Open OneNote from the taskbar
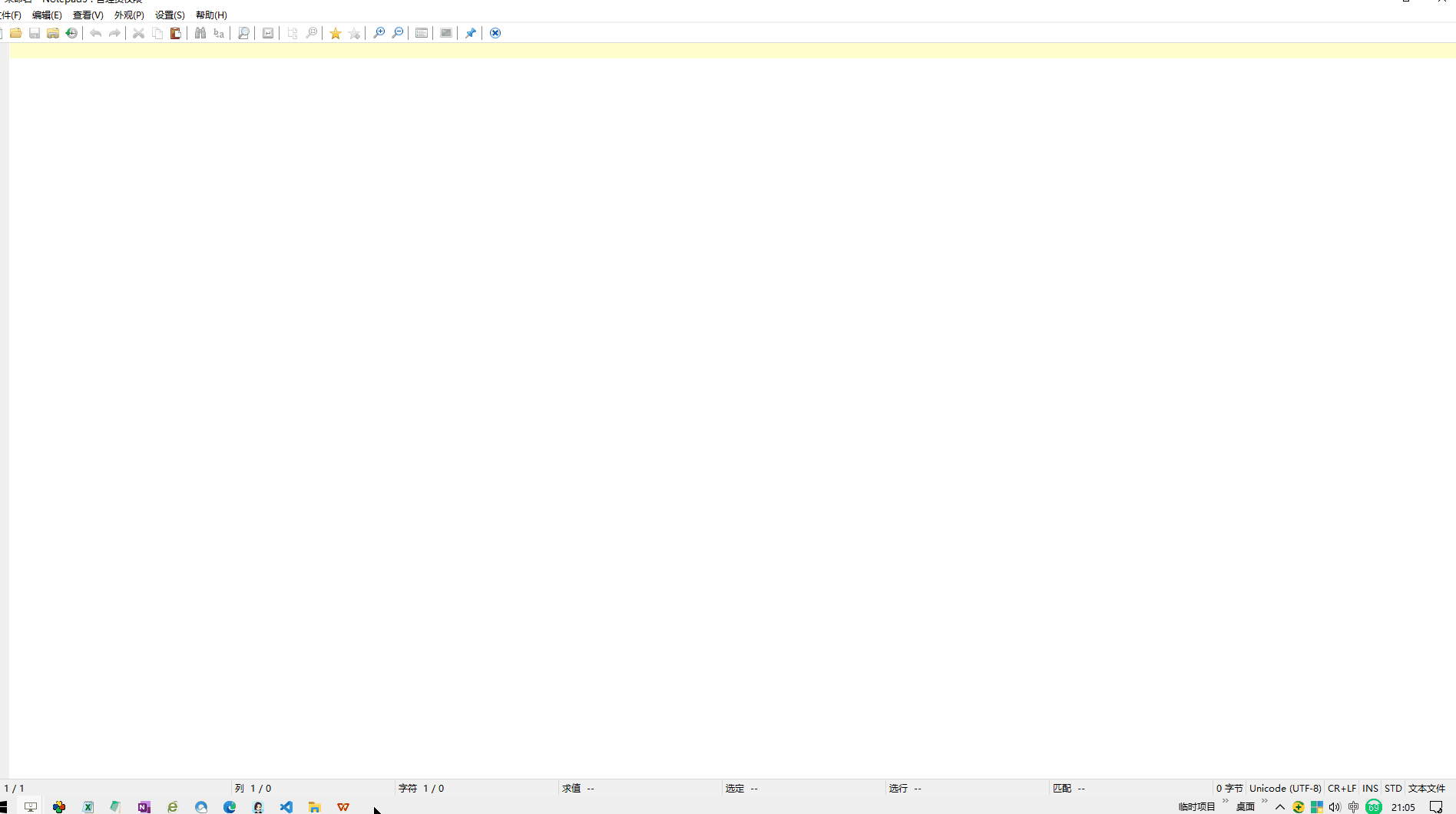The height and width of the screenshot is (814, 1456). point(144,807)
